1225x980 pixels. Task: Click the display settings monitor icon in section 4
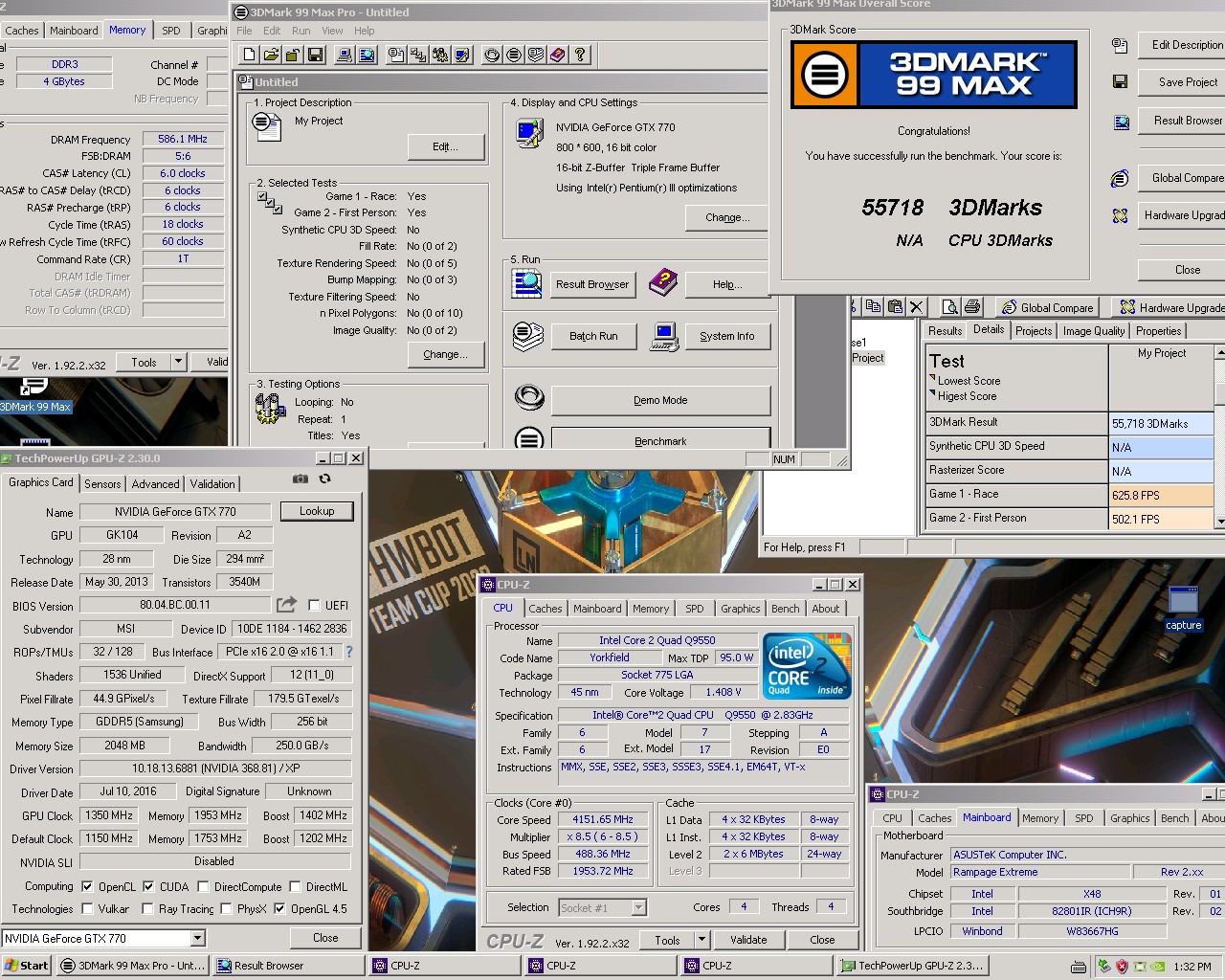[x=529, y=132]
